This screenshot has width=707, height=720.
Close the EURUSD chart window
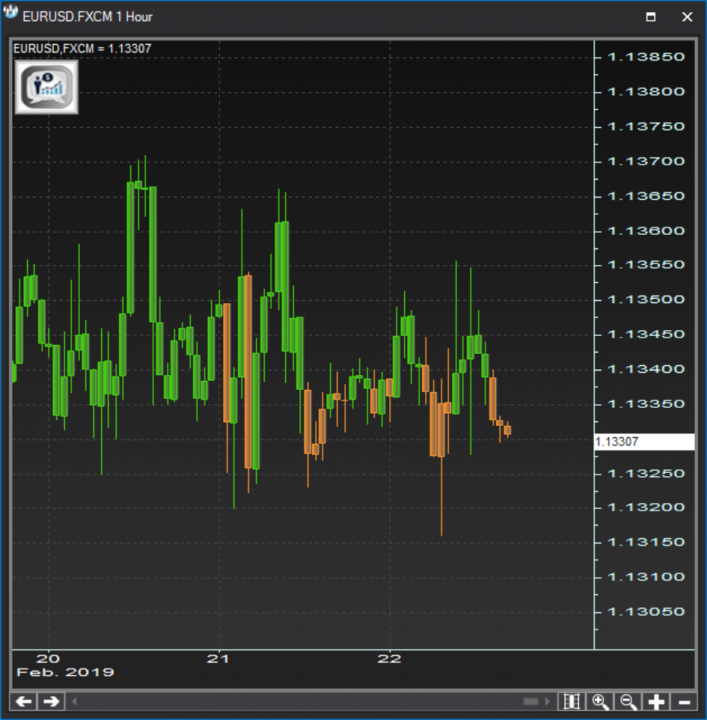687,17
